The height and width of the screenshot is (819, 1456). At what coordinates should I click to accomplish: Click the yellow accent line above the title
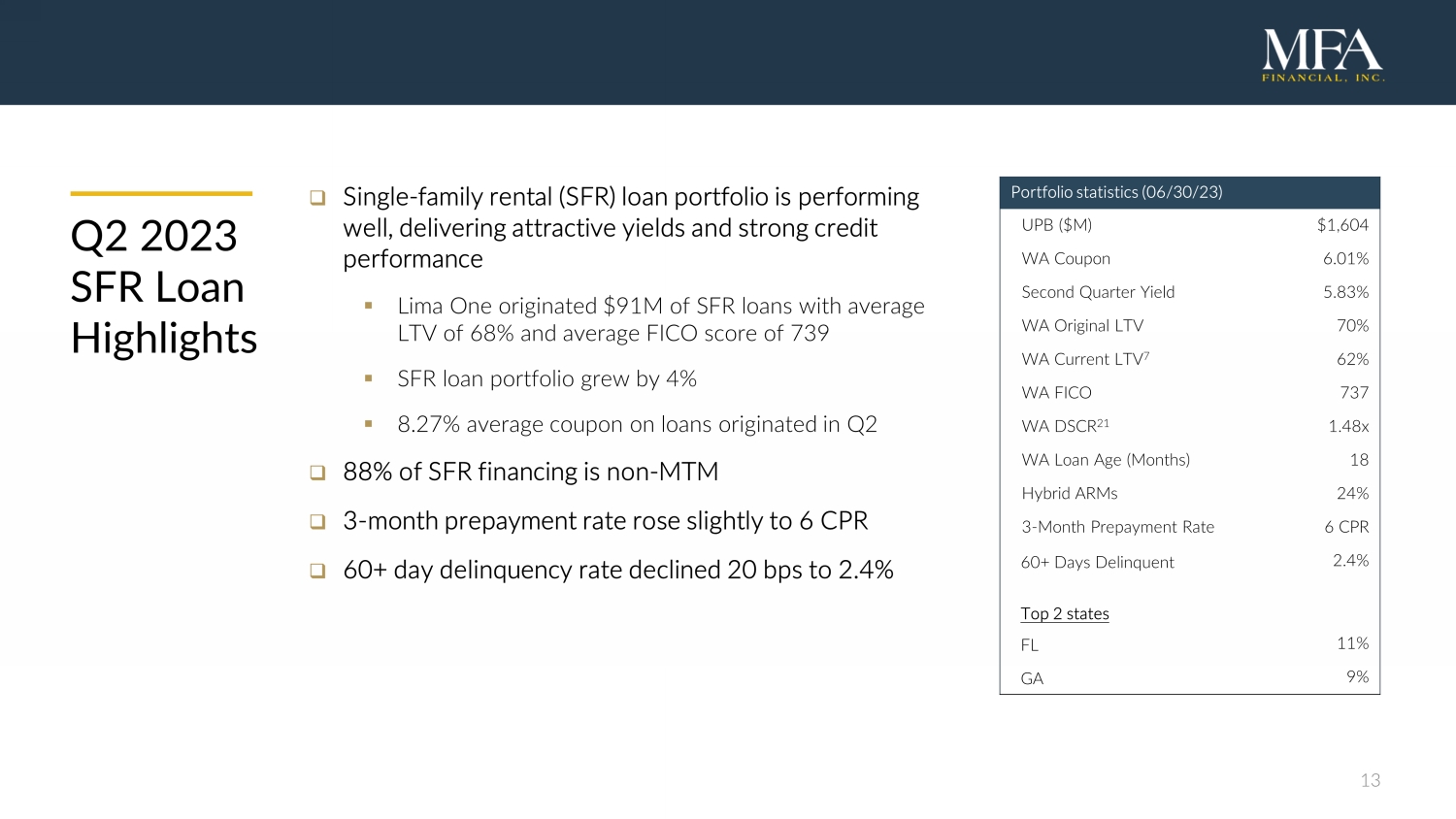pyautogui.click(x=161, y=194)
